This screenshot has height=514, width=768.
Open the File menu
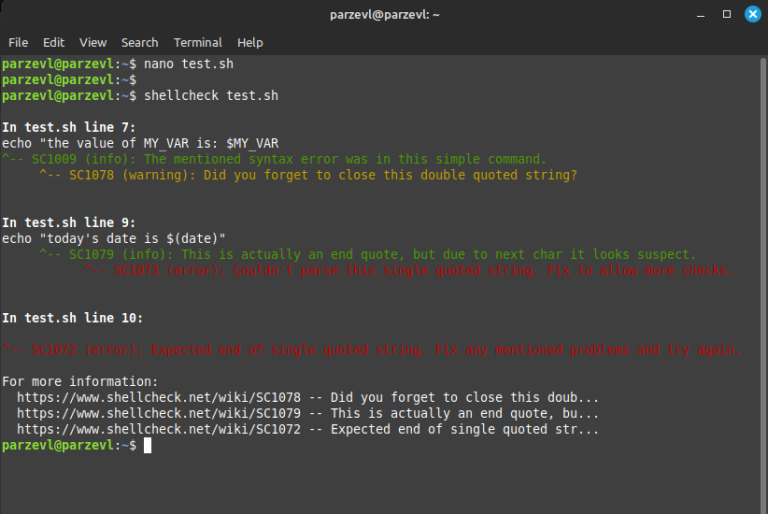(x=18, y=43)
